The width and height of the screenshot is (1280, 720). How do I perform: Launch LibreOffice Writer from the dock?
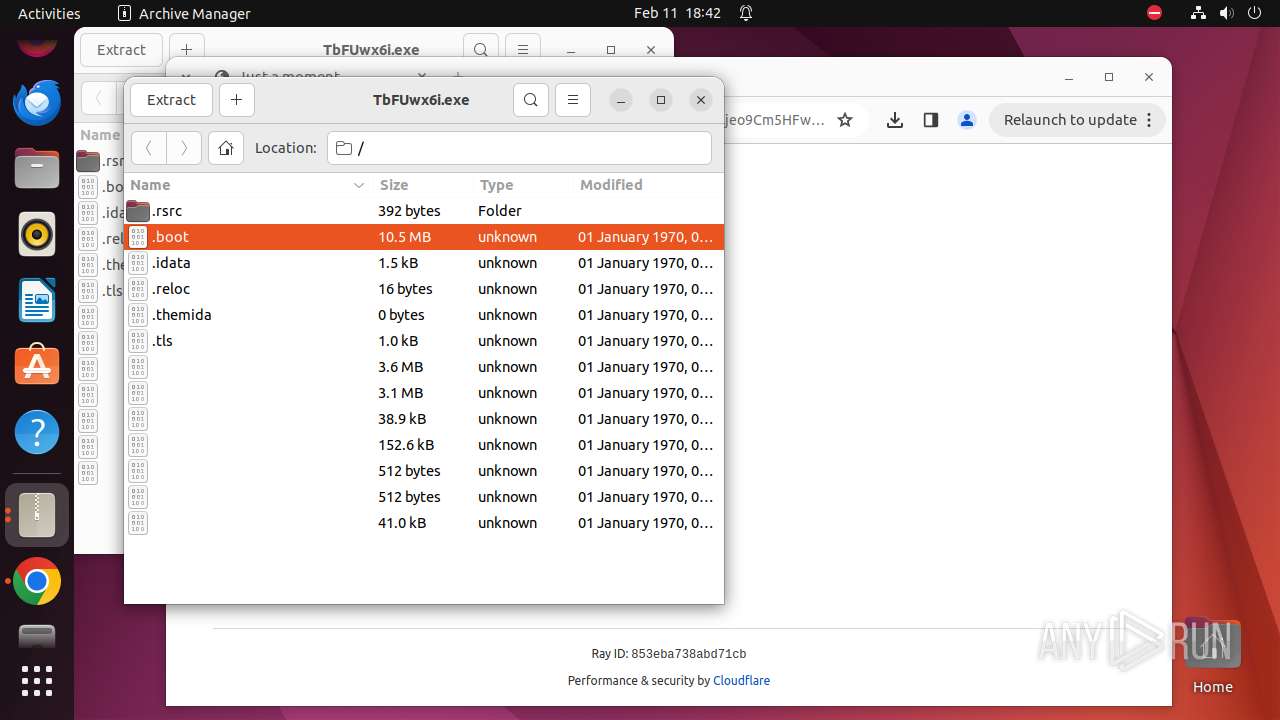(x=37, y=301)
